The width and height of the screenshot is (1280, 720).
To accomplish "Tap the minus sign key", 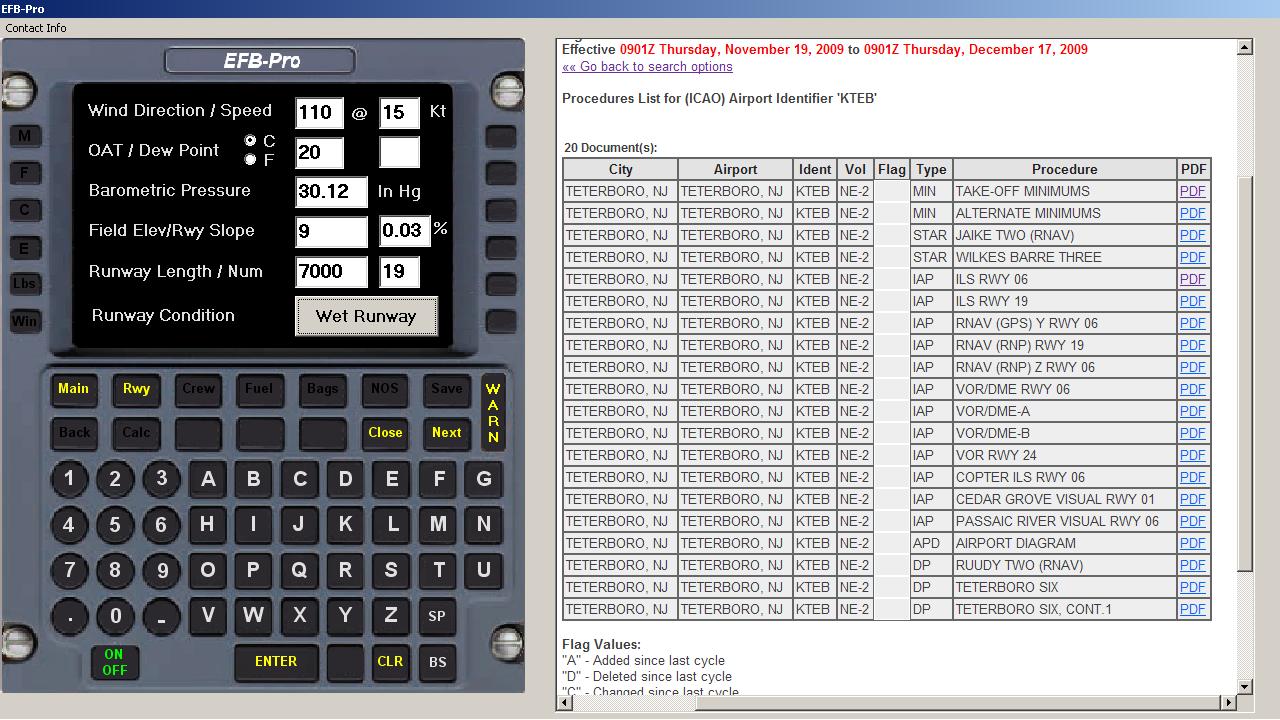I will pyautogui.click(x=161, y=616).
